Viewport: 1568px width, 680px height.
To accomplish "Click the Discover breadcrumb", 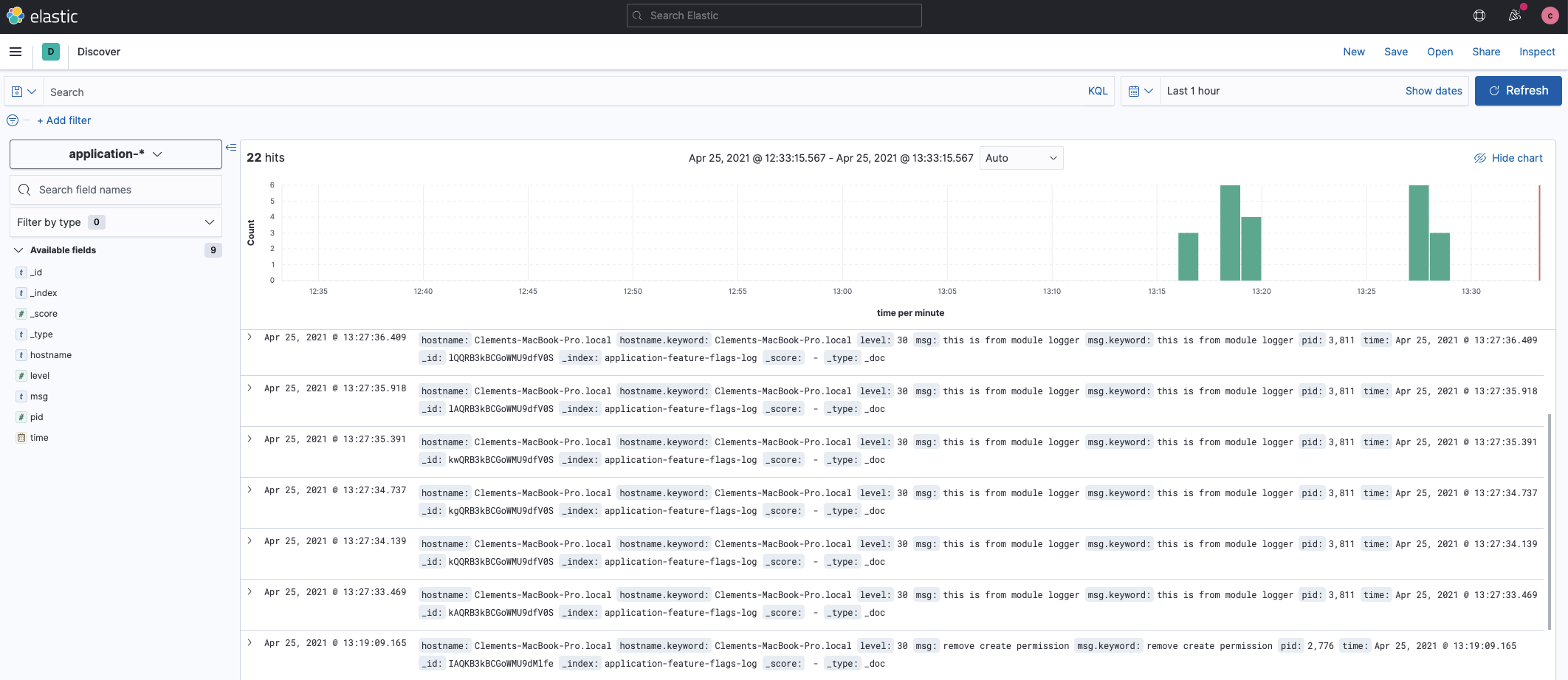I will (x=99, y=52).
